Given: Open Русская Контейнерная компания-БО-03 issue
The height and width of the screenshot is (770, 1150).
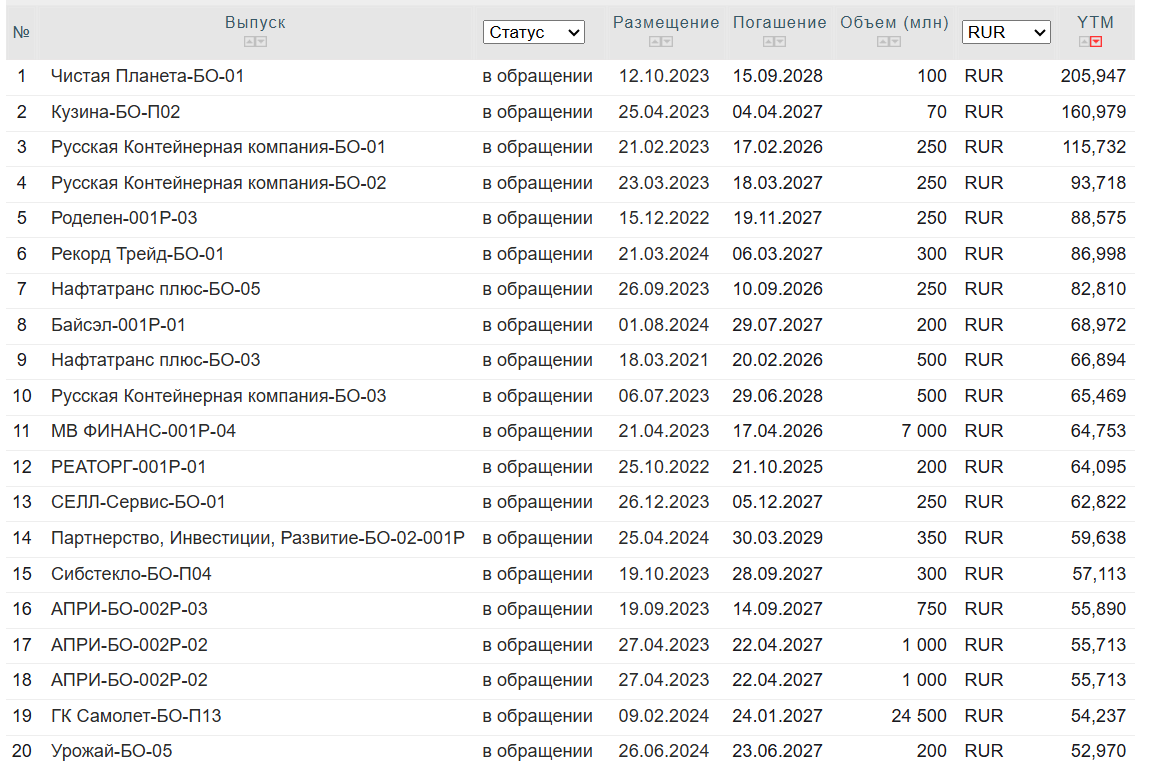Looking at the screenshot, I should (219, 397).
